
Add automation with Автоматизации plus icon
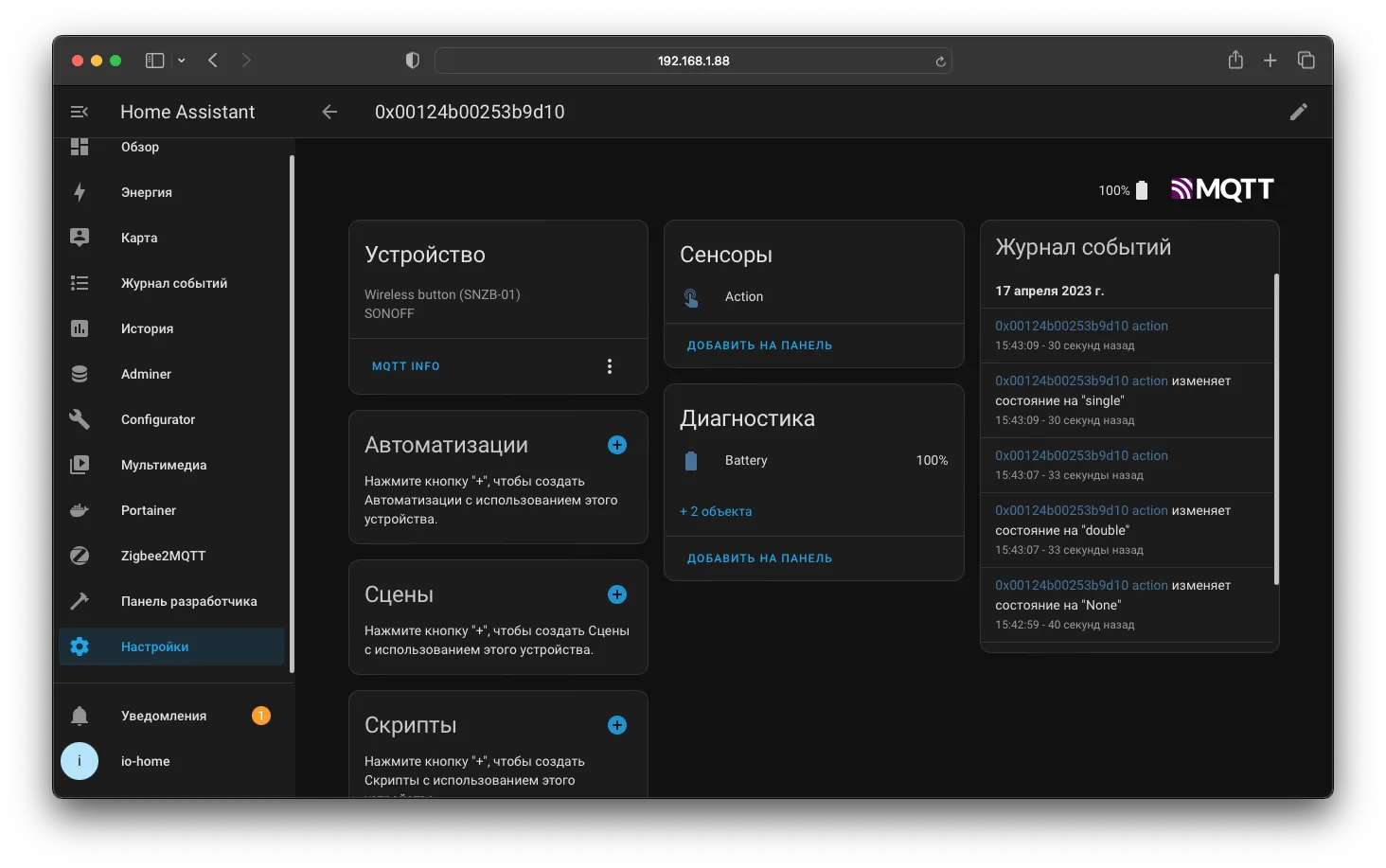click(617, 445)
